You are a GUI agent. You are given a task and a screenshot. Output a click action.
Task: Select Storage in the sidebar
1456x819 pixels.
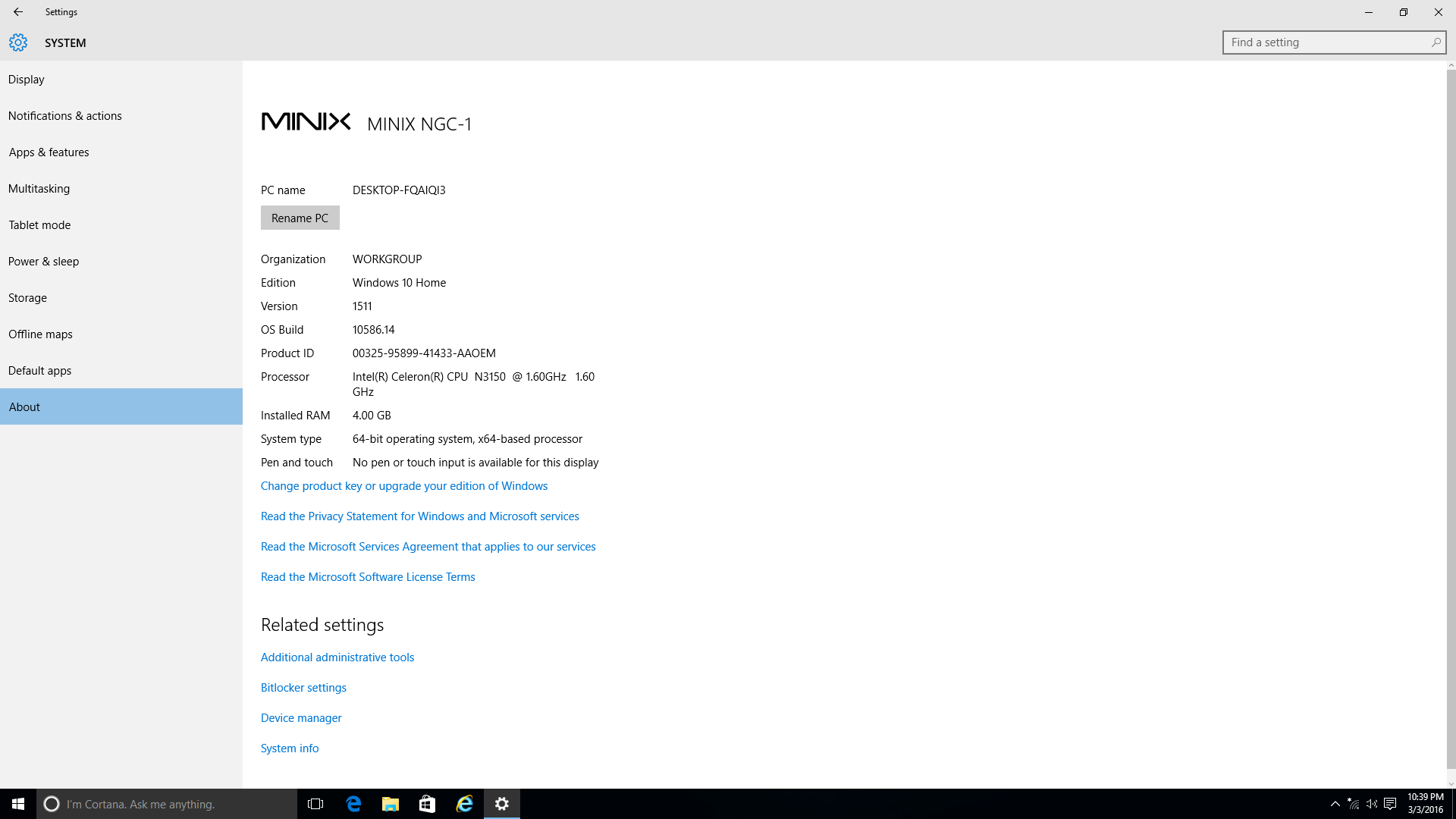[121, 297]
